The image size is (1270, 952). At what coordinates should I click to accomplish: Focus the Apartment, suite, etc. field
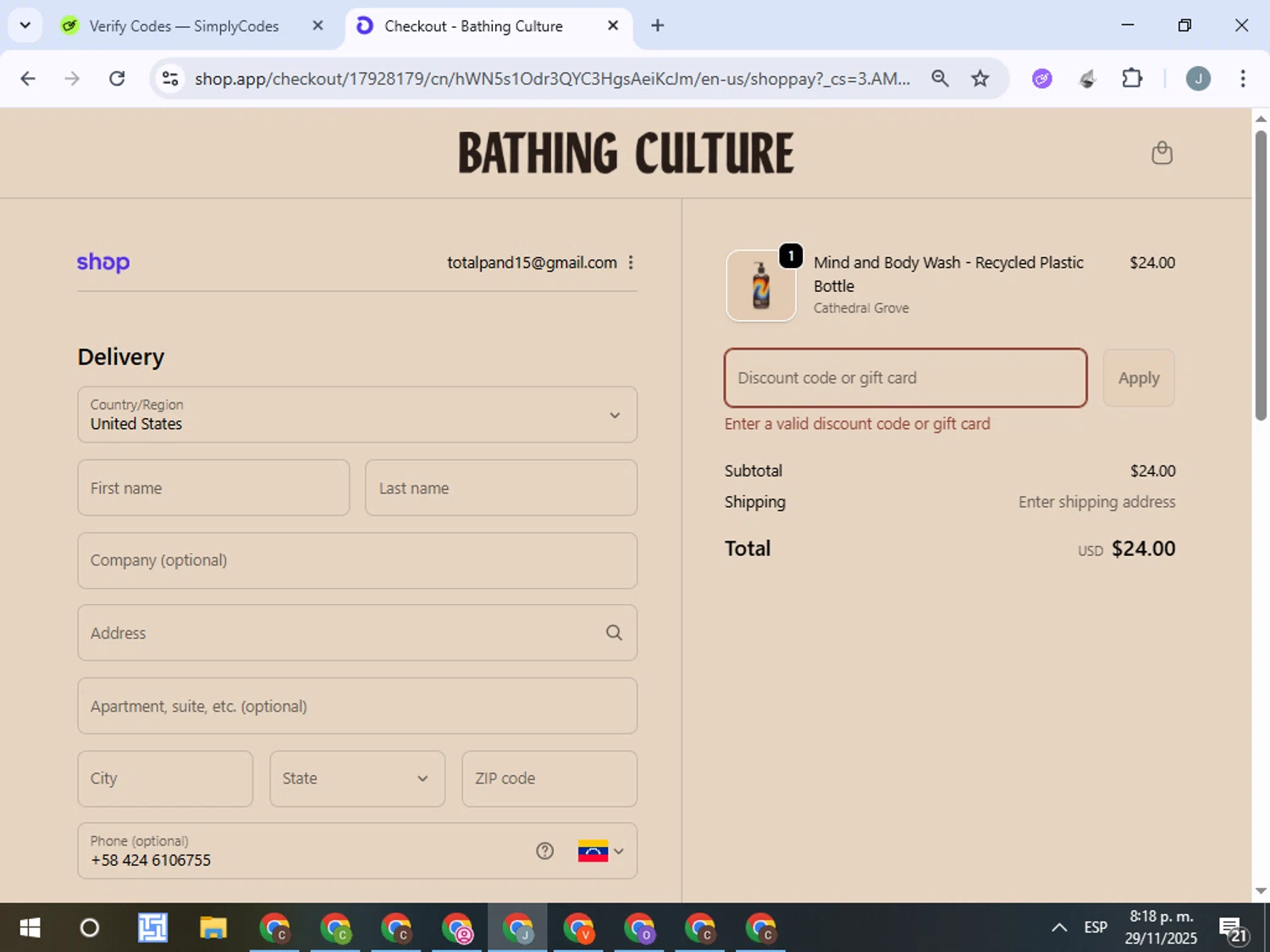pyautogui.click(x=357, y=706)
